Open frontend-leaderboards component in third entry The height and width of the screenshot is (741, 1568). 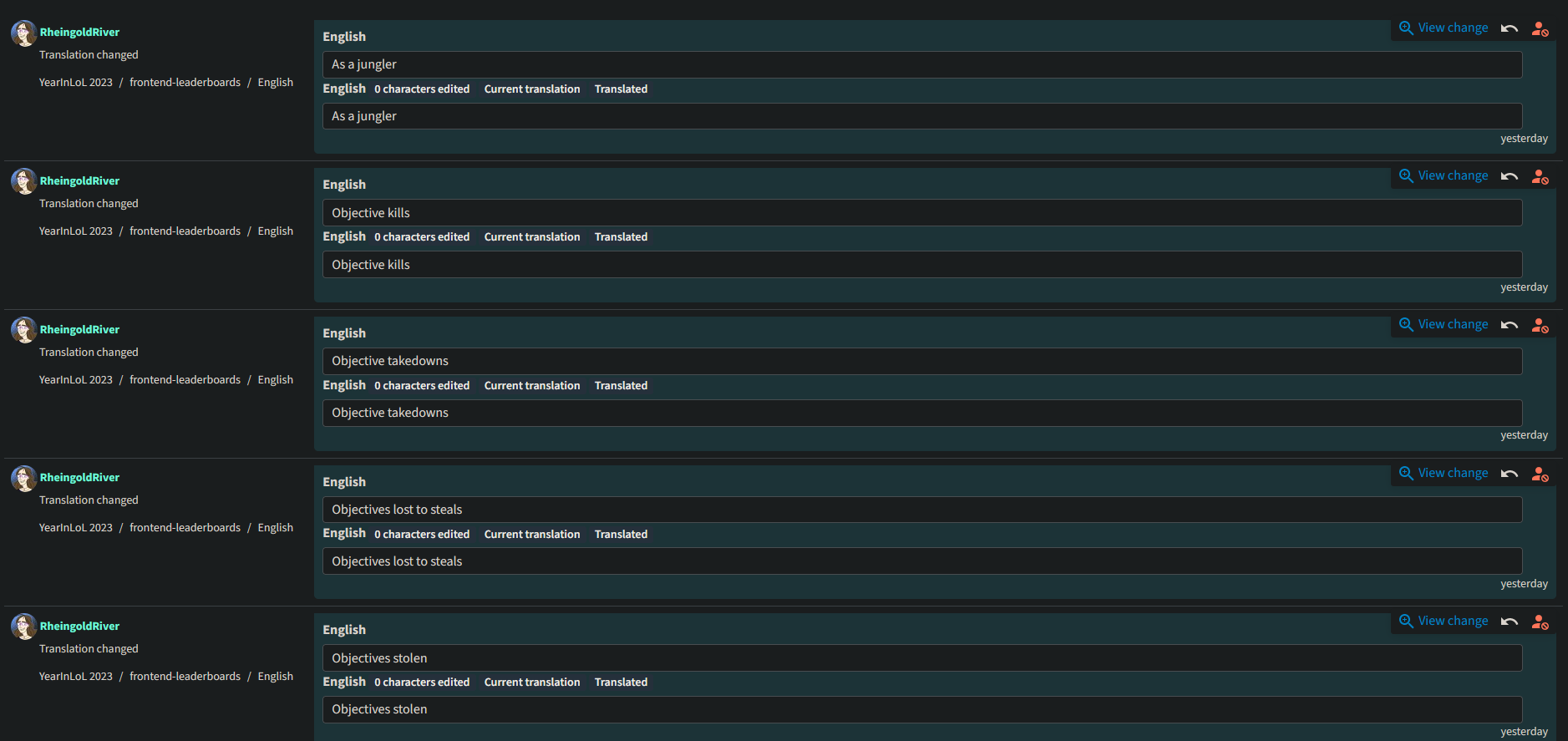coord(185,379)
